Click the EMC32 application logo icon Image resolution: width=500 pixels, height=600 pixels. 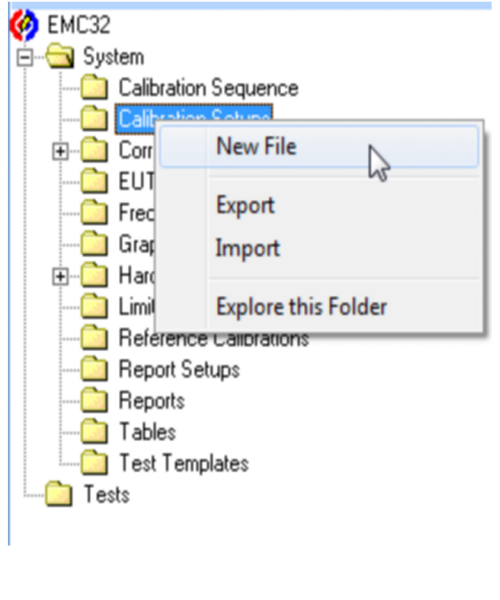pyautogui.click(x=24, y=25)
